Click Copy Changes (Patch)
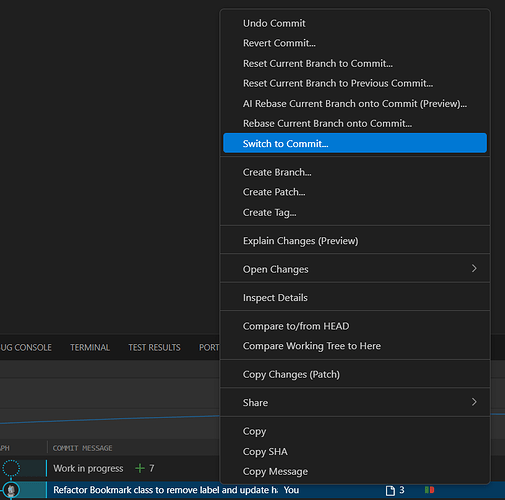Image resolution: width=505 pixels, height=500 pixels. coord(355,374)
